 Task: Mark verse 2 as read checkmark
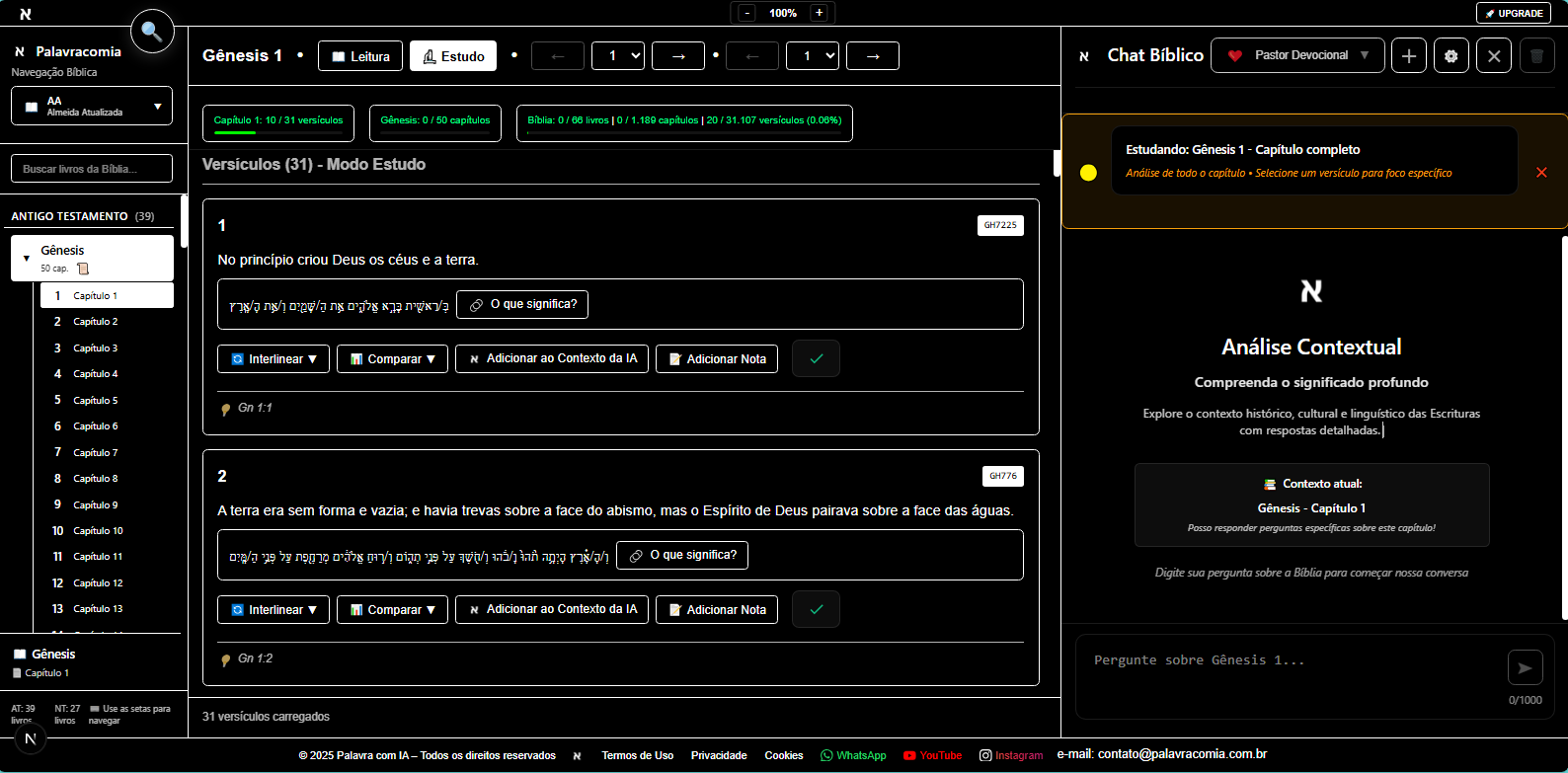(x=816, y=609)
